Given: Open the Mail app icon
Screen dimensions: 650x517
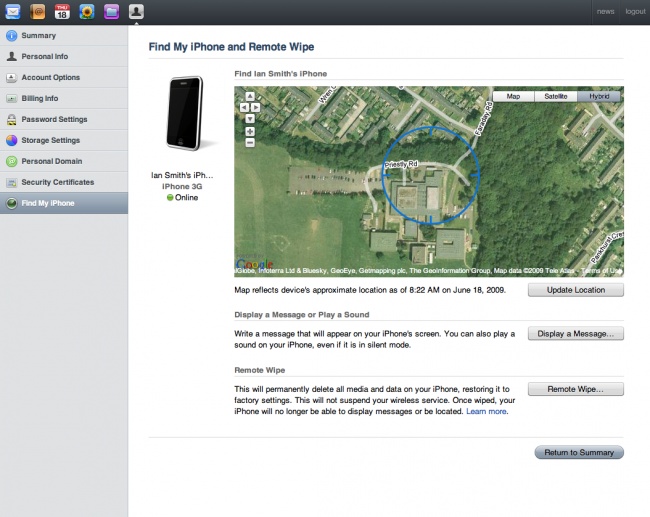Looking at the screenshot, I should (12, 12).
